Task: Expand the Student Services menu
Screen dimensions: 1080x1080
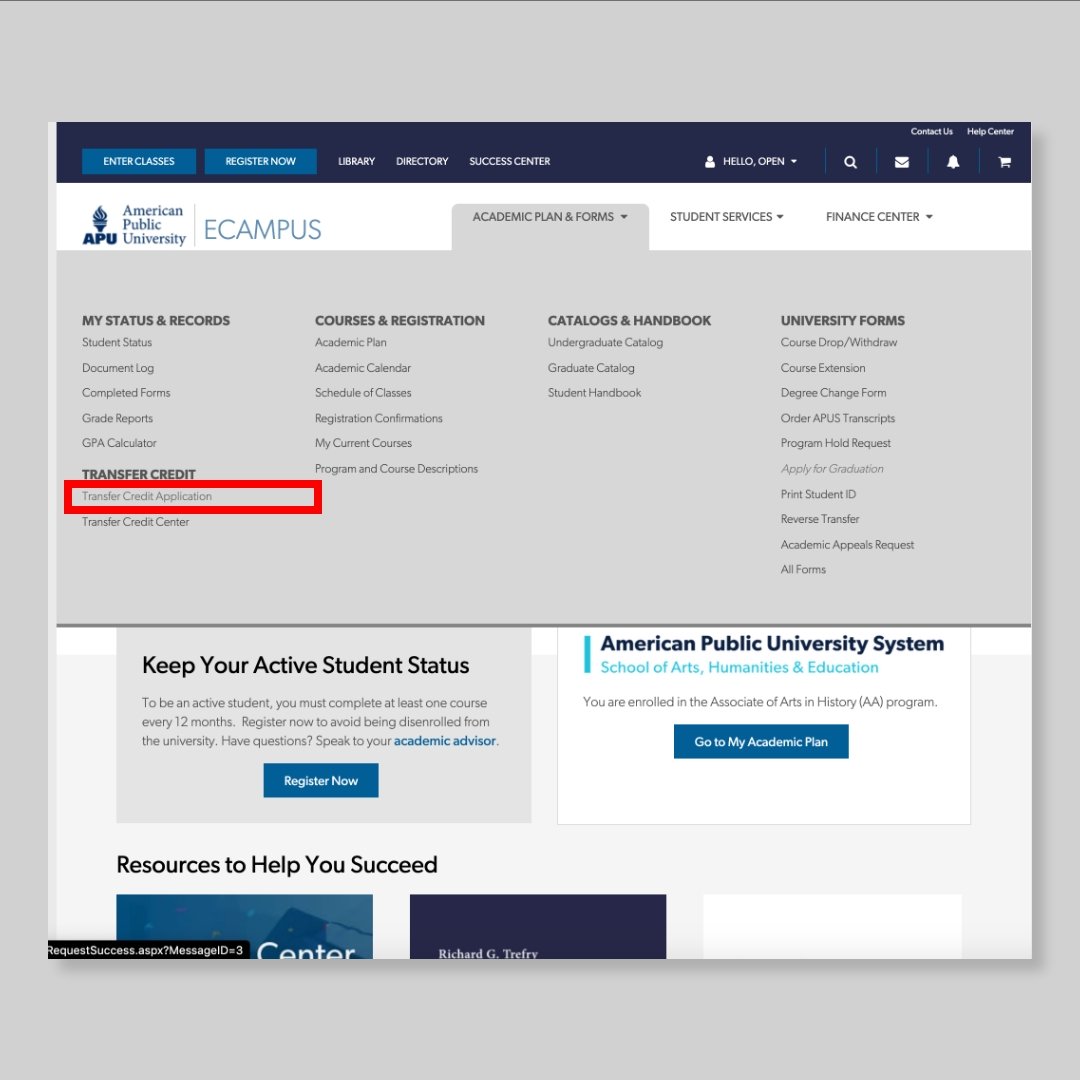Action: [726, 217]
